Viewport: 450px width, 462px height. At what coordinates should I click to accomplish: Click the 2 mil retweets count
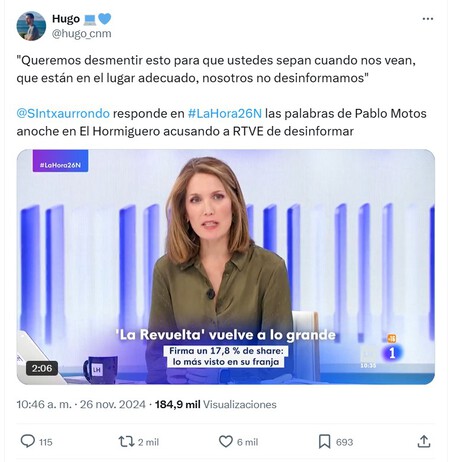pos(148,442)
